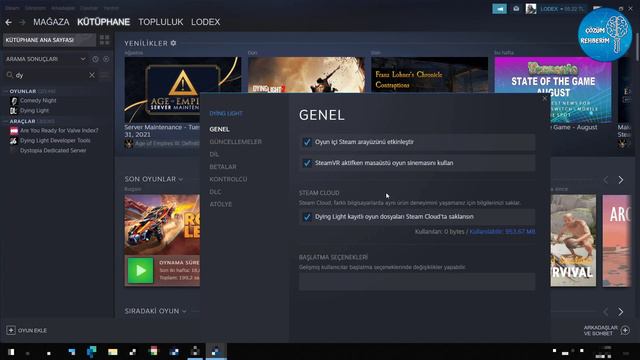Click the Comedy Night game icon
The width and height of the screenshot is (640, 360).
pyautogui.click(x=14, y=101)
